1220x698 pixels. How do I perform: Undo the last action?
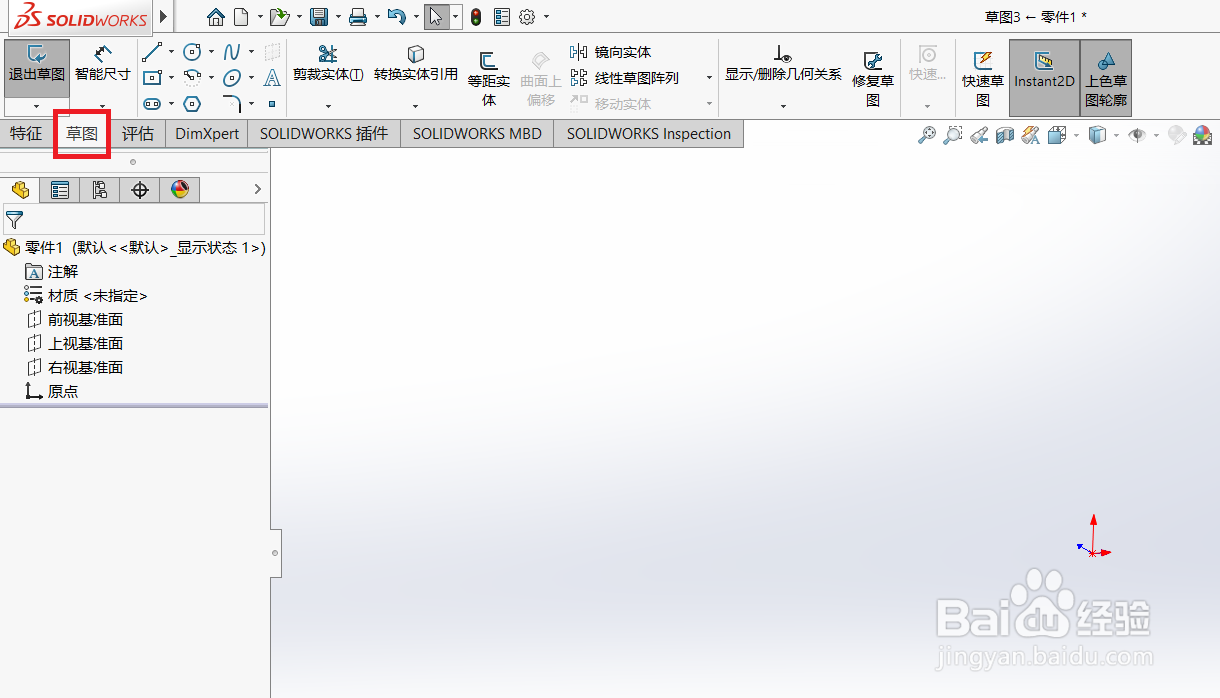pyautogui.click(x=396, y=17)
